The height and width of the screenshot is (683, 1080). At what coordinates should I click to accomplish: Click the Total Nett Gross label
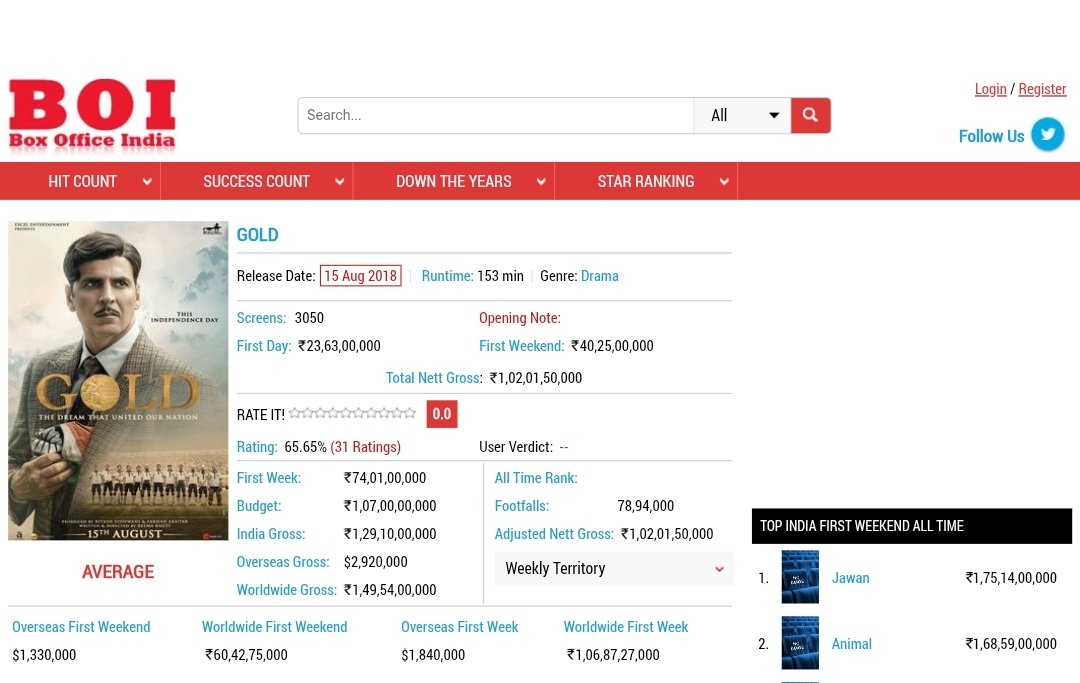point(433,378)
